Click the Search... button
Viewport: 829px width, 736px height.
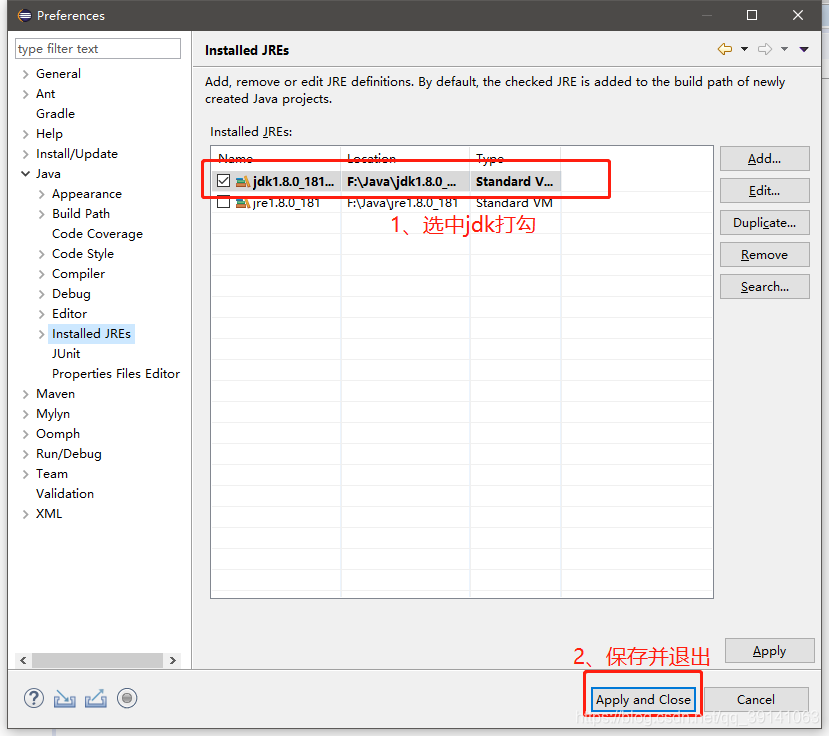coord(764,287)
